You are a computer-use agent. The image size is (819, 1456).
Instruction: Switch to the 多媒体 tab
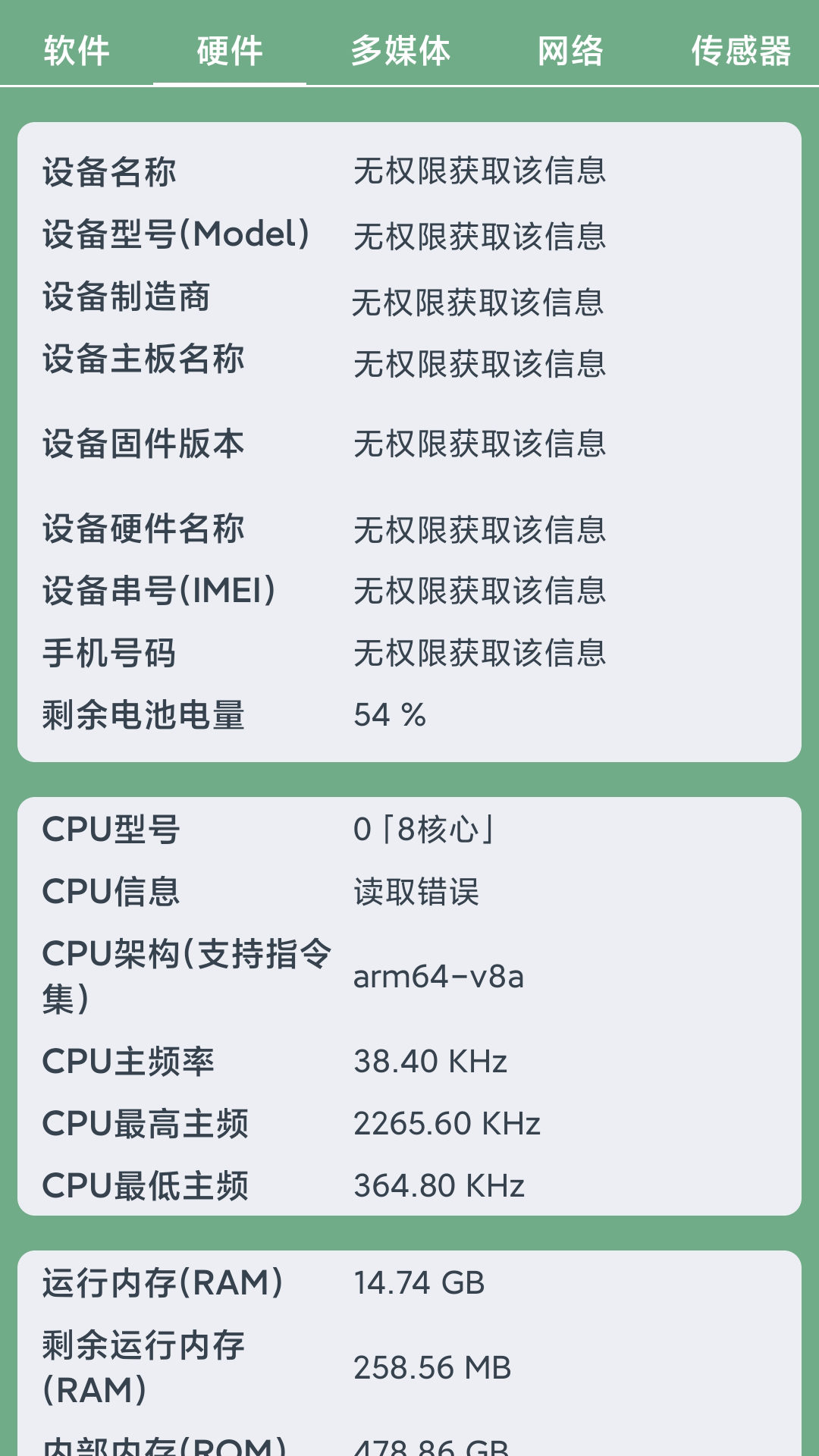coord(402,52)
